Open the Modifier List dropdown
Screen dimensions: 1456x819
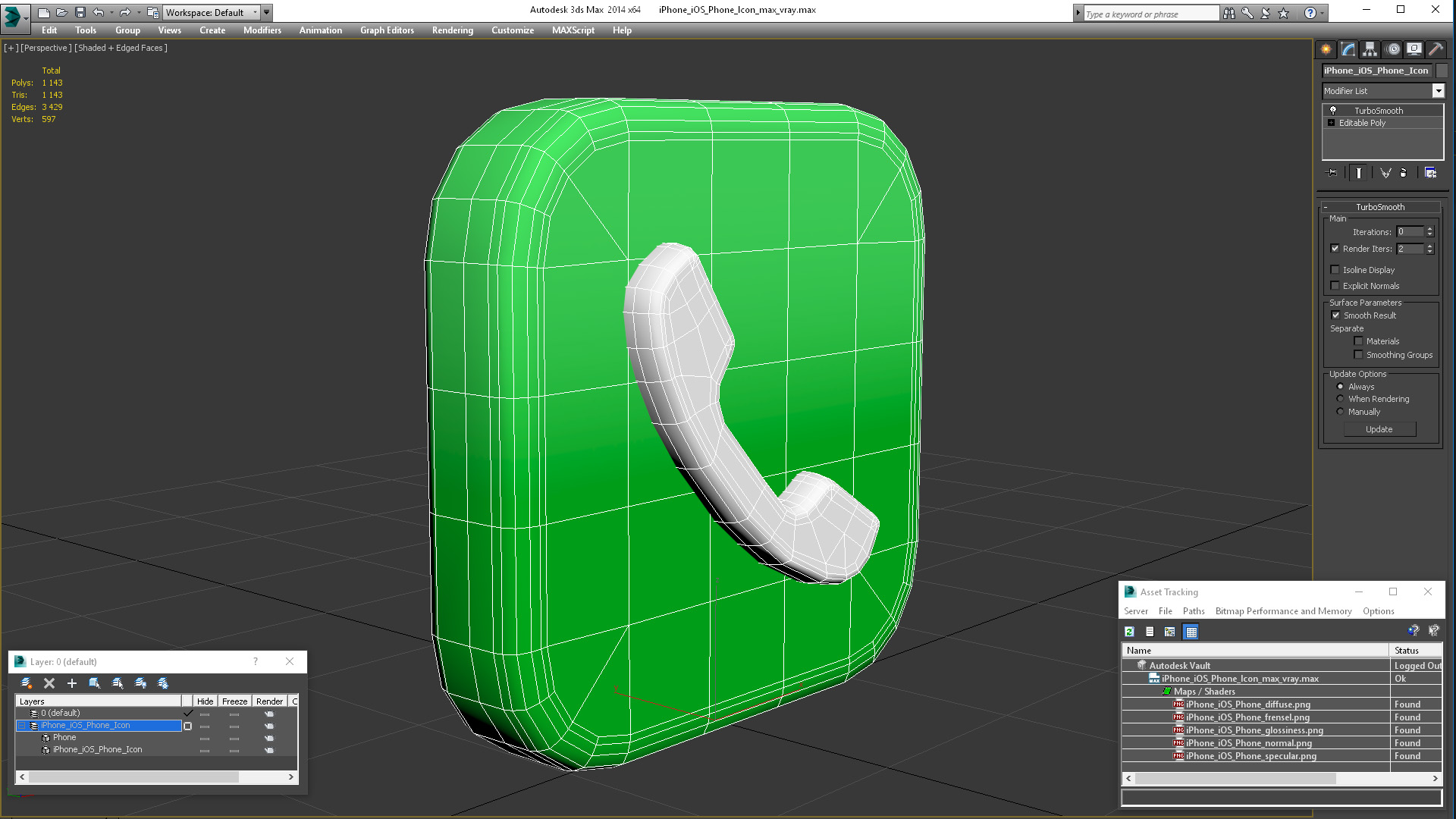[1438, 91]
